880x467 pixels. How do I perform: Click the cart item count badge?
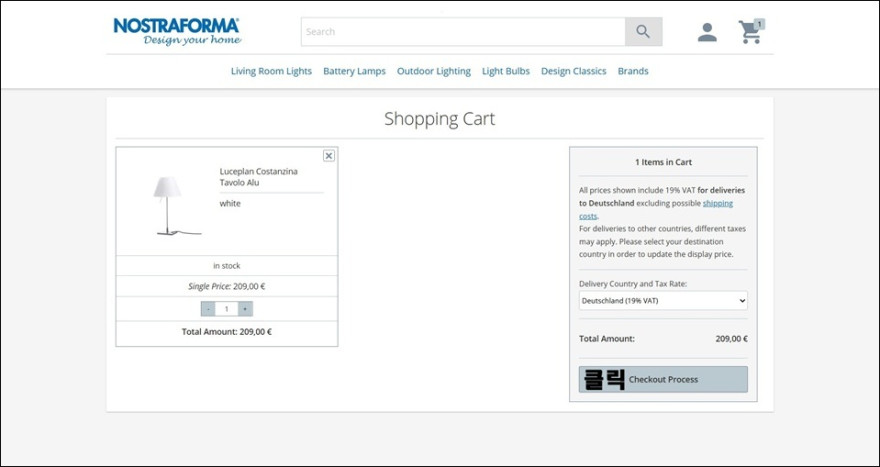[759, 24]
